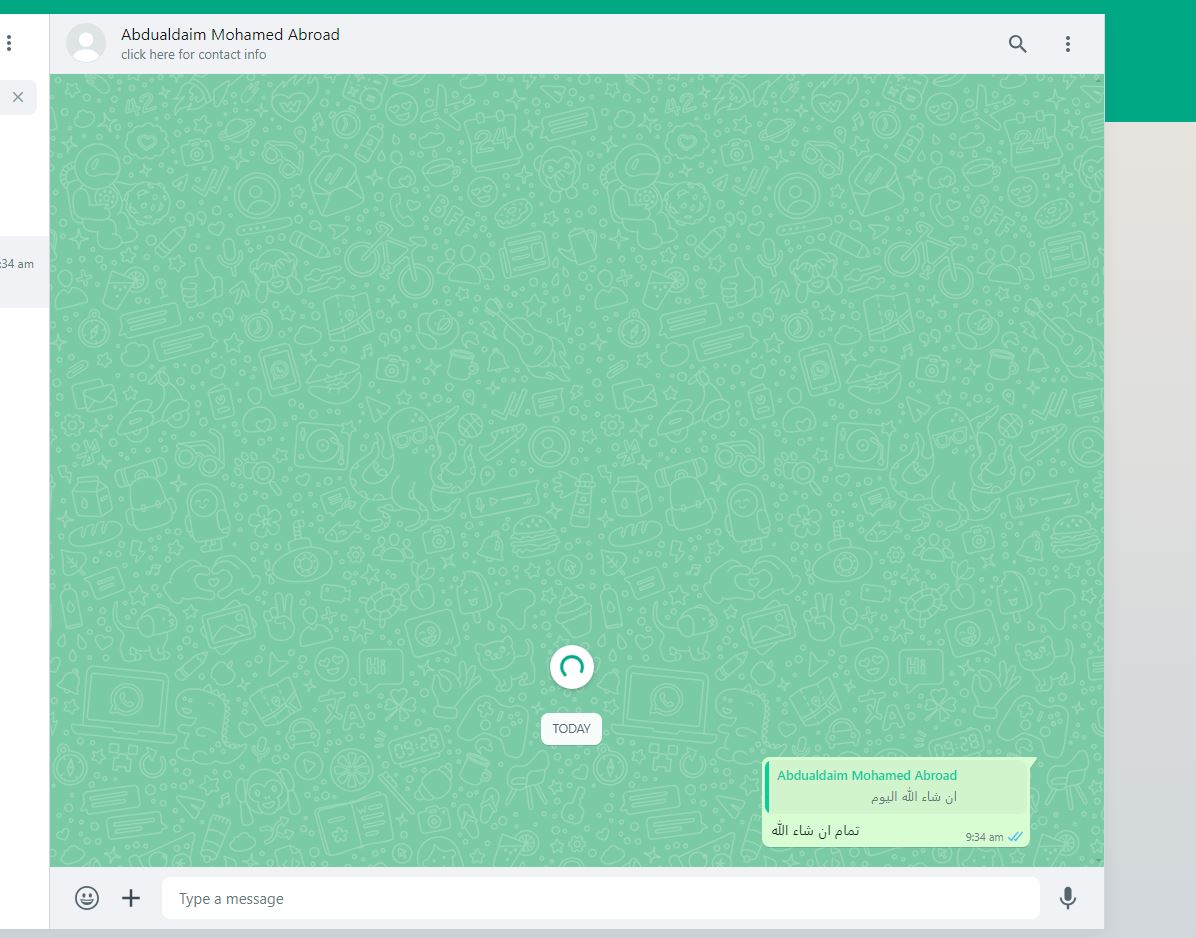Viewport: 1196px width, 938px height.
Task: Select 'click here for contact info' text
Action: pos(194,55)
